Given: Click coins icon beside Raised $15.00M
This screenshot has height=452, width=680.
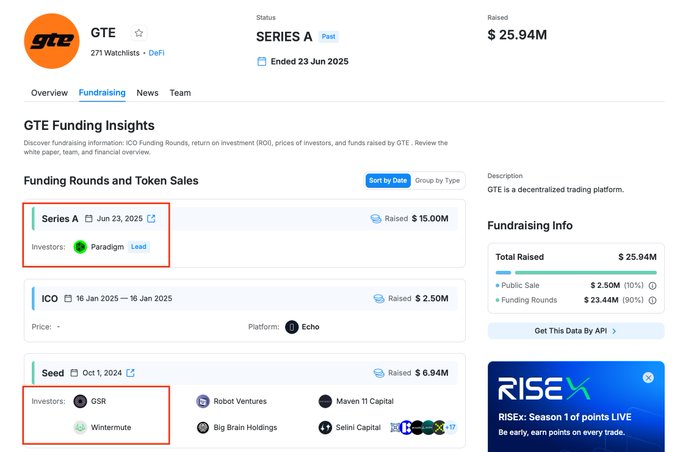Looking at the screenshot, I should 376,219.
